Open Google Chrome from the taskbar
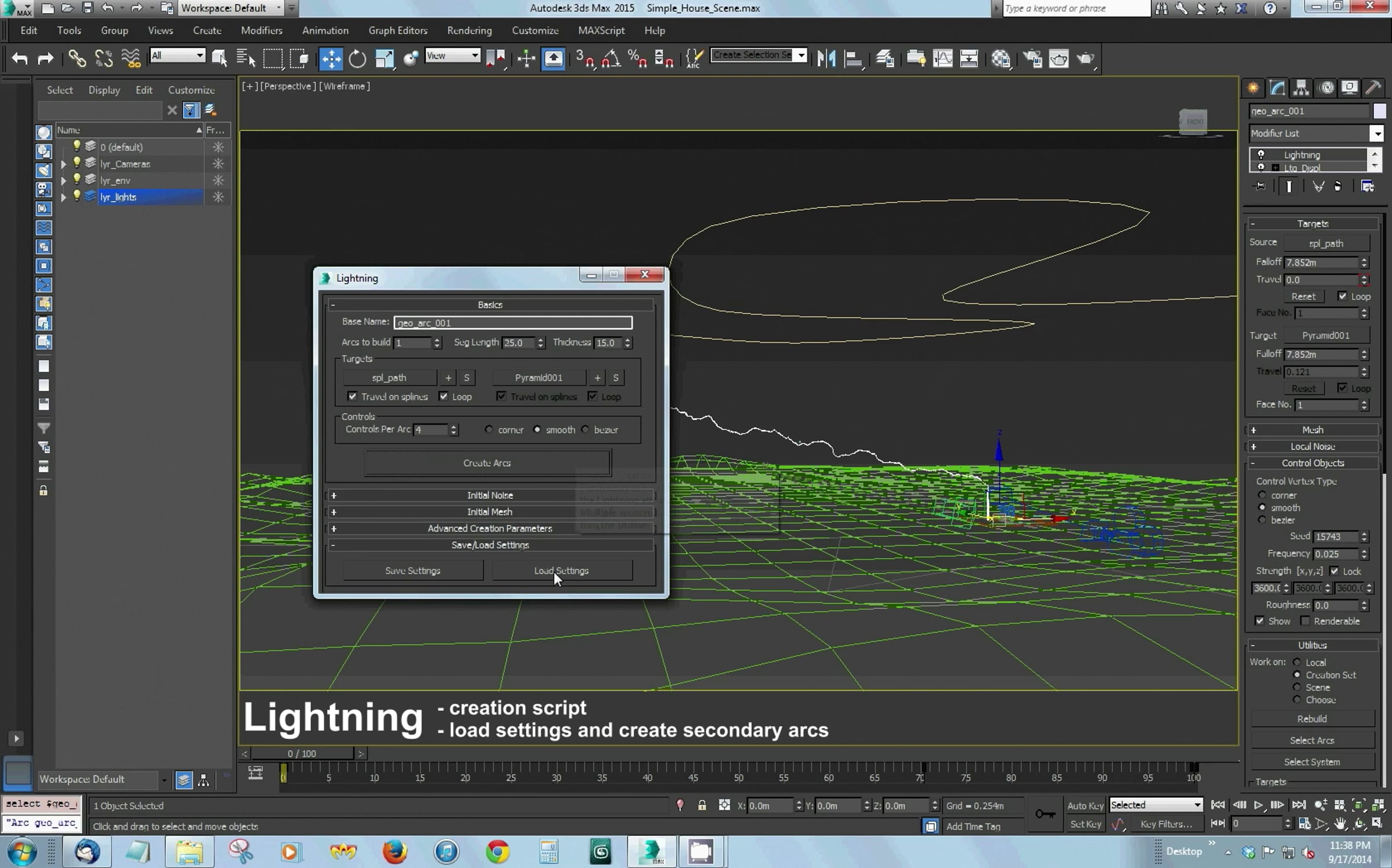Image resolution: width=1392 pixels, height=868 pixels. [x=497, y=852]
